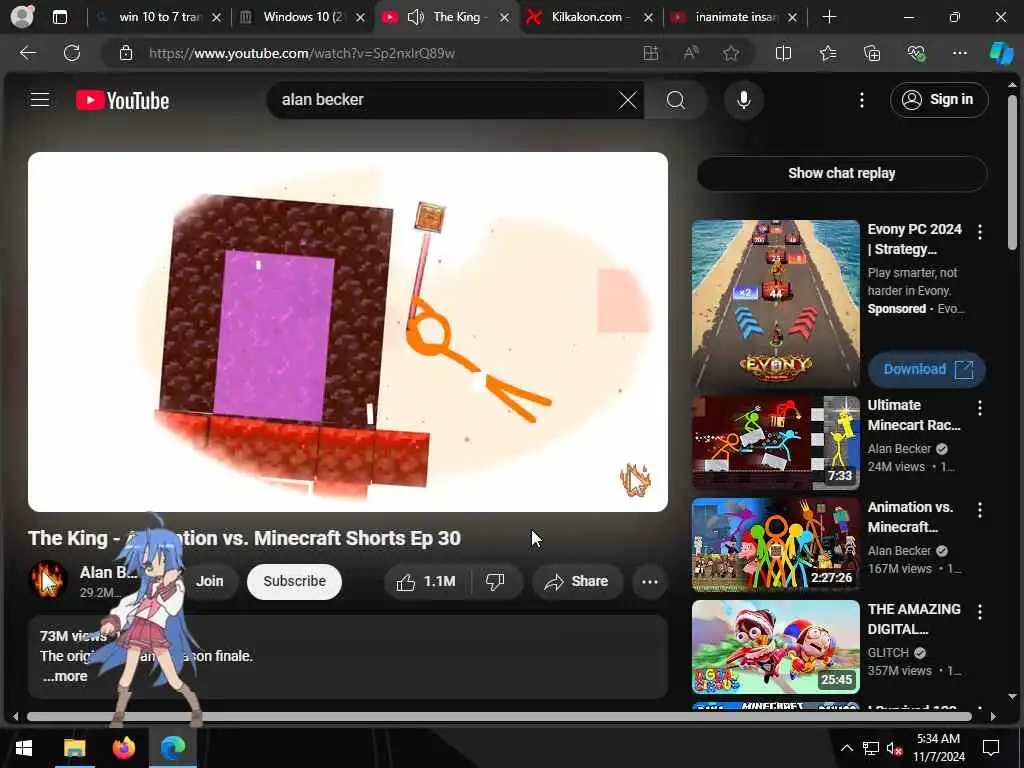
Task: Open Animation vs. Minecraft 2:27:26 thumbnail
Action: [776, 545]
